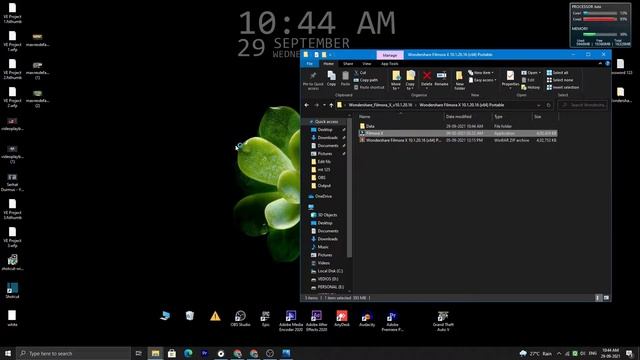Open the New item dropdown

click(481, 73)
